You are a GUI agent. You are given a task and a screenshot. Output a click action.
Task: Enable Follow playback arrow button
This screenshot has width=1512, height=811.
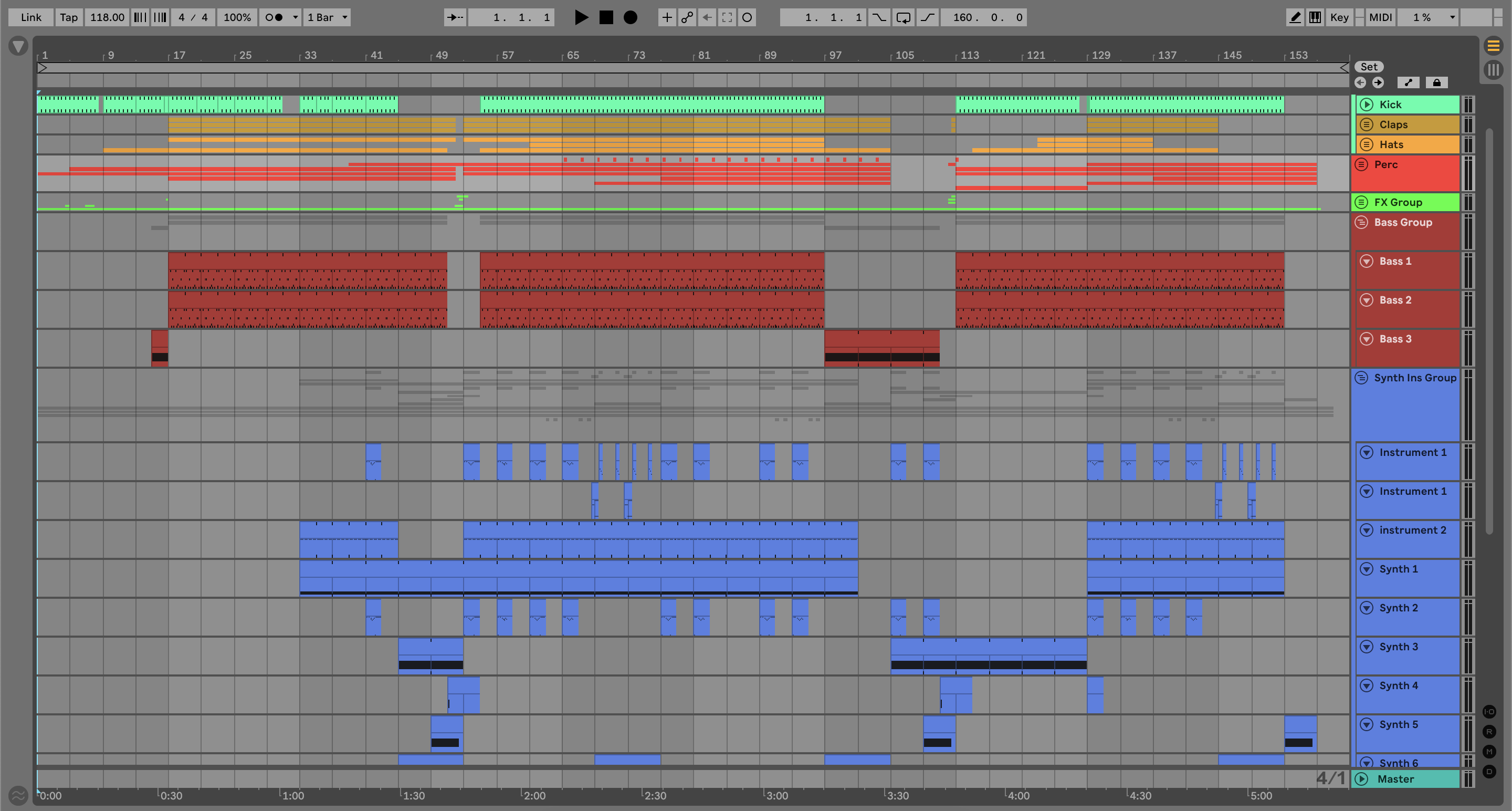coord(455,17)
